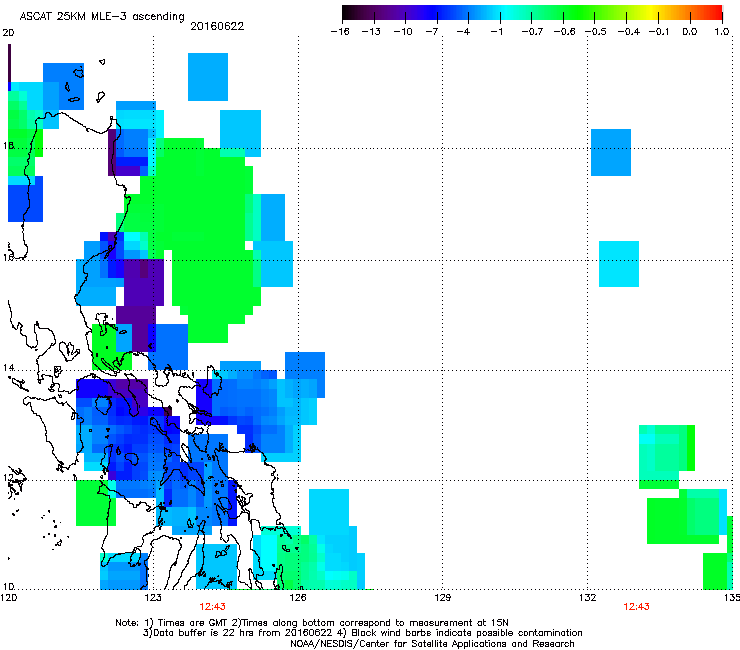Click the '-0.4' color scale label

coord(629,32)
